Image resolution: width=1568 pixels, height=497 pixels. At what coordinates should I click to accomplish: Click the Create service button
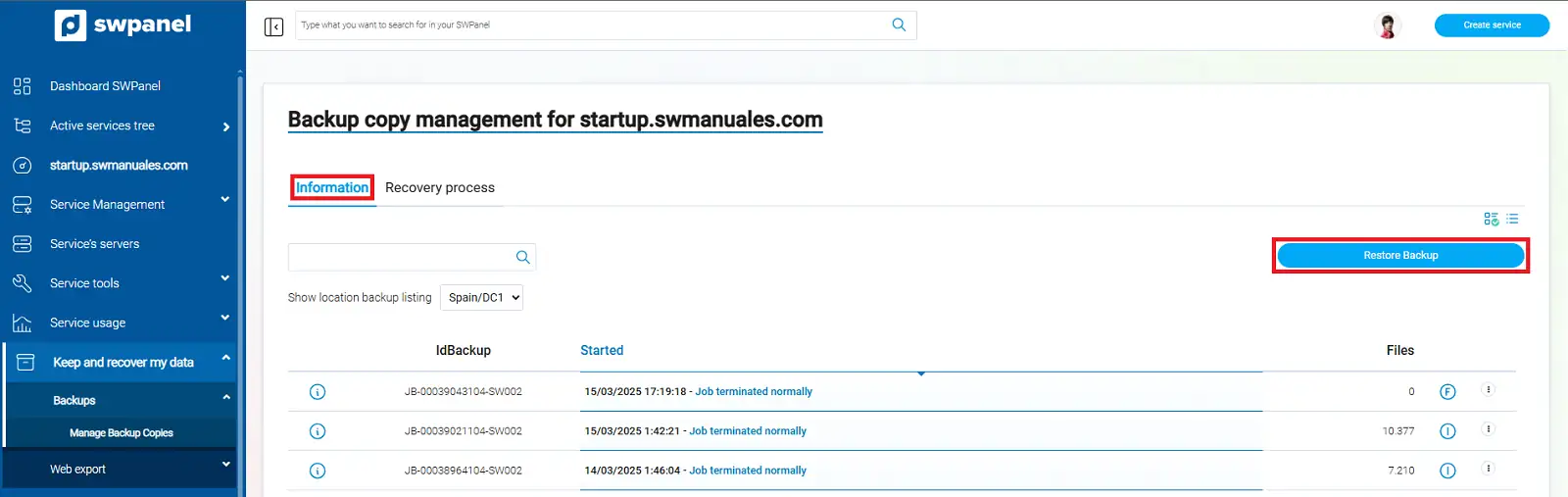1492,25
